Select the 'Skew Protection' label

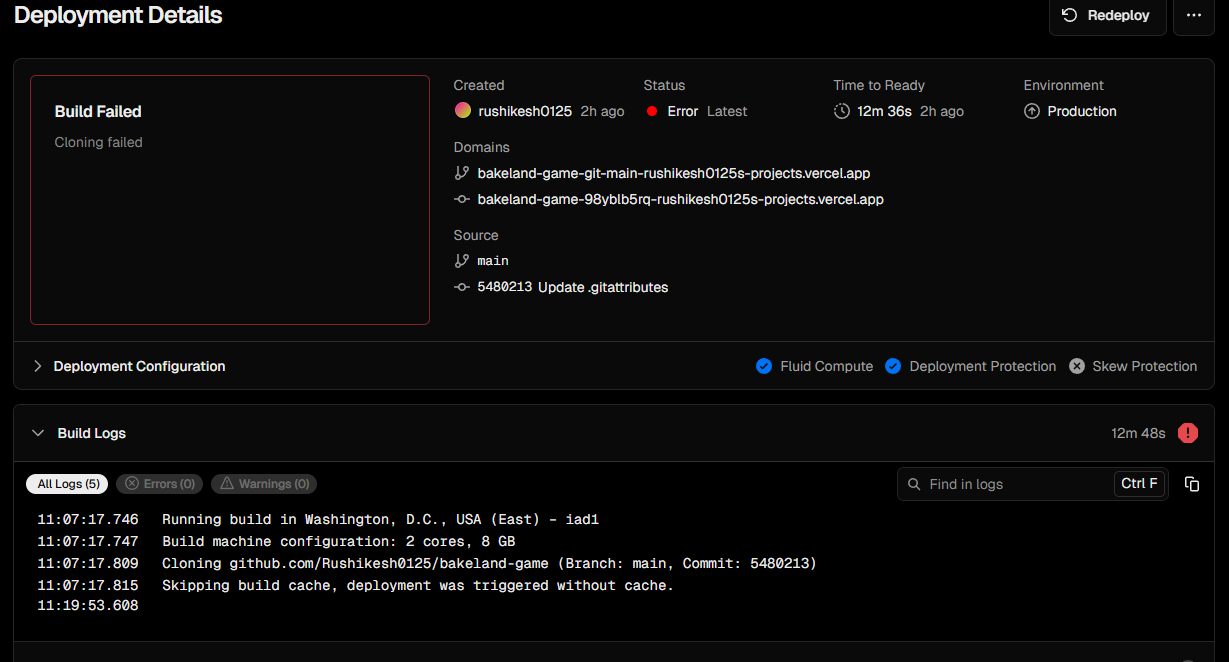point(1145,366)
